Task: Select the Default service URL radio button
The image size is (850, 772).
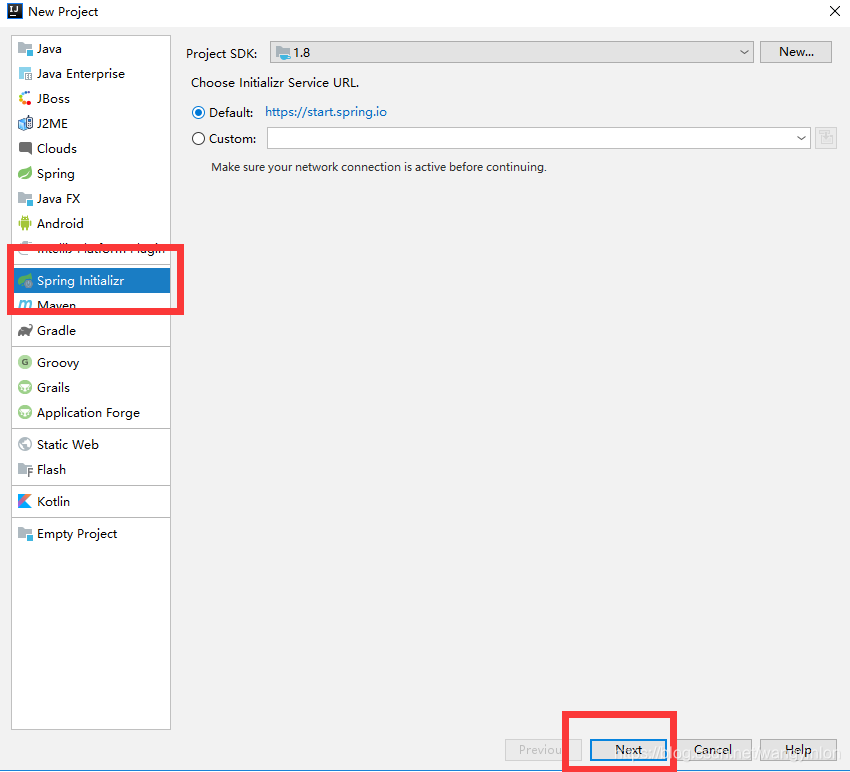Action: point(198,113)
